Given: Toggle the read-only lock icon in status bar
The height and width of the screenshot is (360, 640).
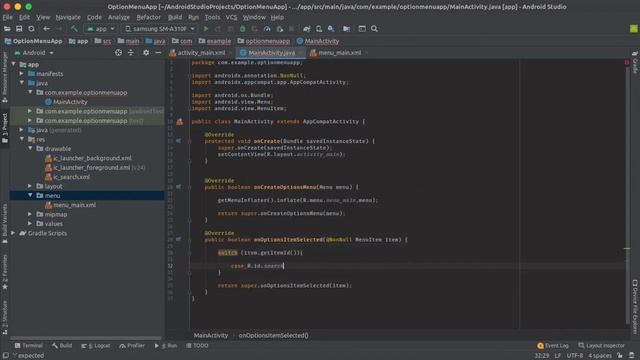Looking at the screenshot, I should [620, 356].
